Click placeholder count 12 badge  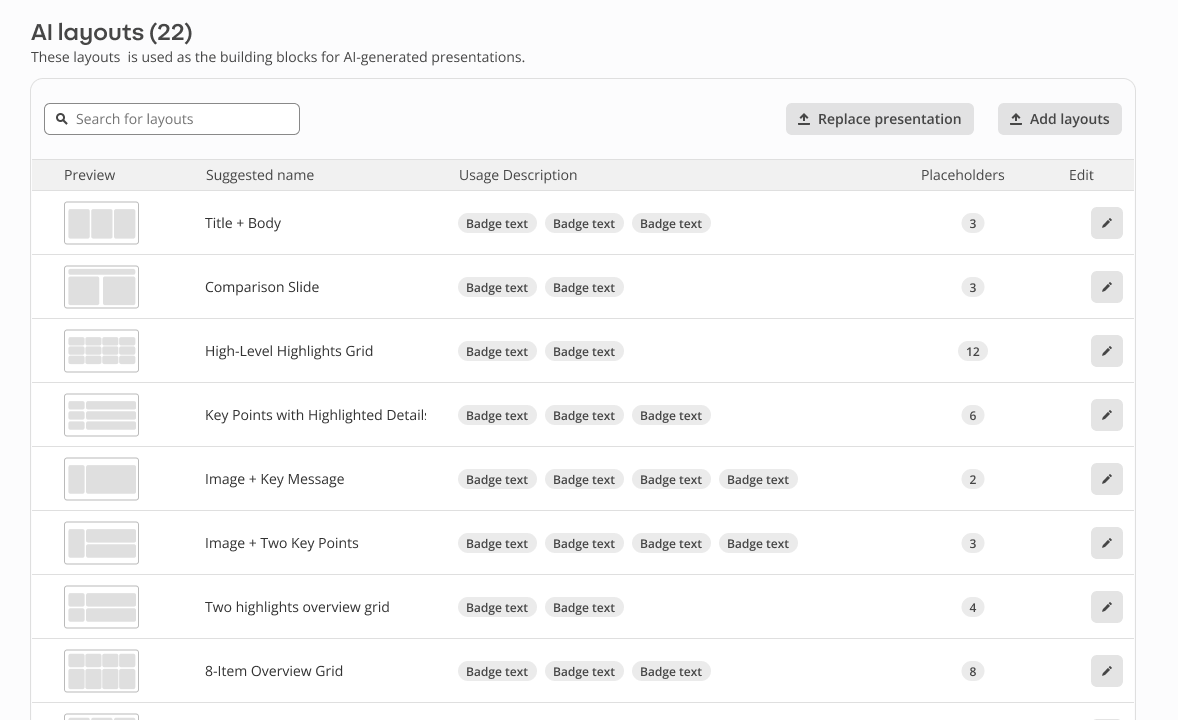[972, 351]
